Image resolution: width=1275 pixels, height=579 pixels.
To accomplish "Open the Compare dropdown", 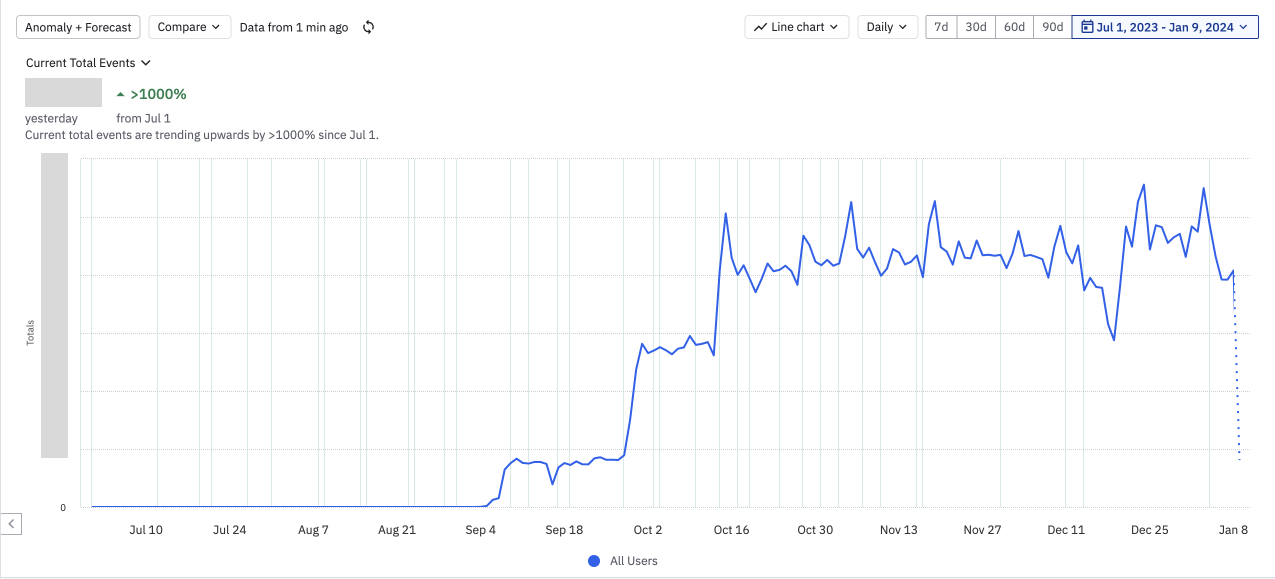I will pyautogui.click(x=189, y=27).
